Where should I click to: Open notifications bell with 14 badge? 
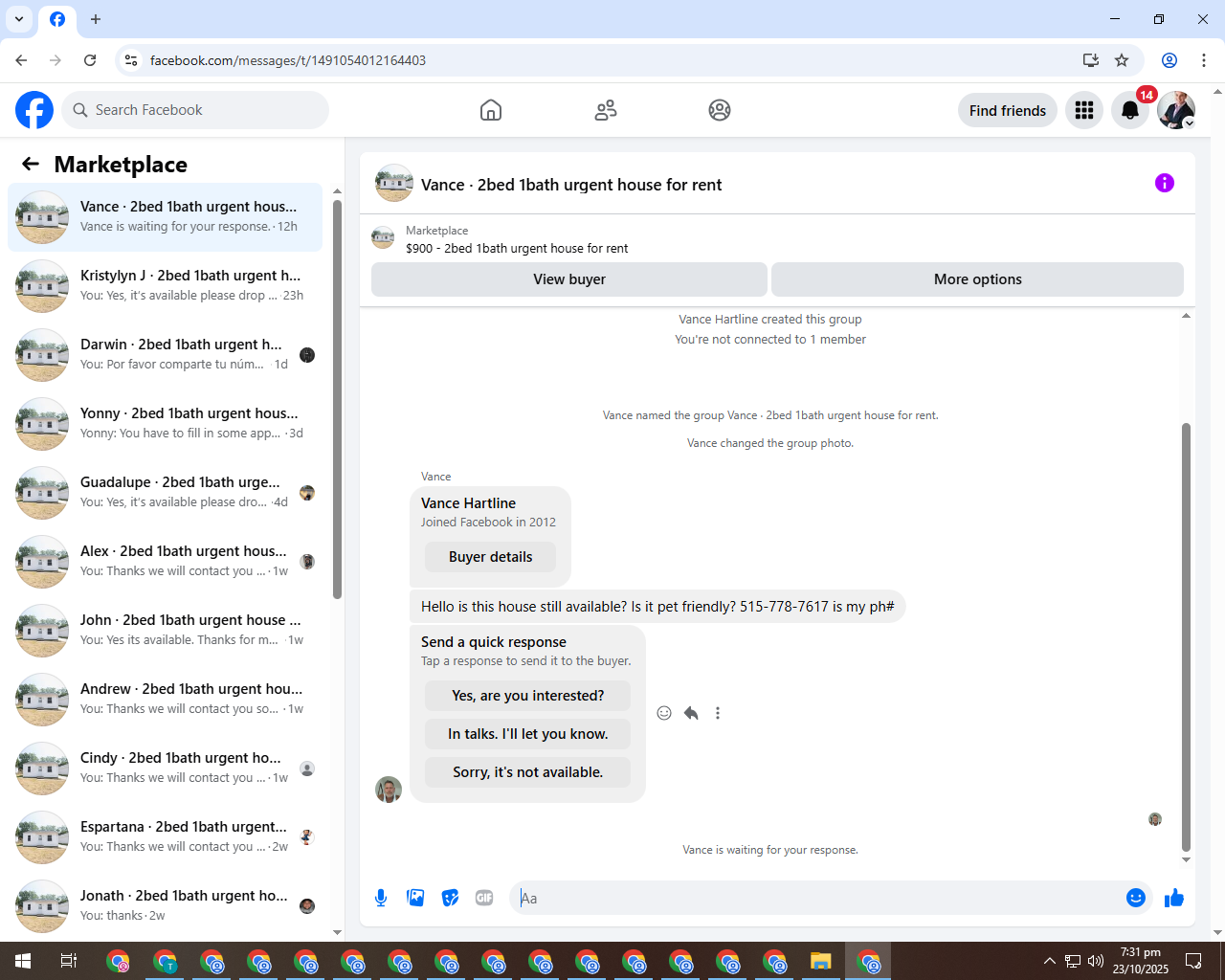(1130, 110)
